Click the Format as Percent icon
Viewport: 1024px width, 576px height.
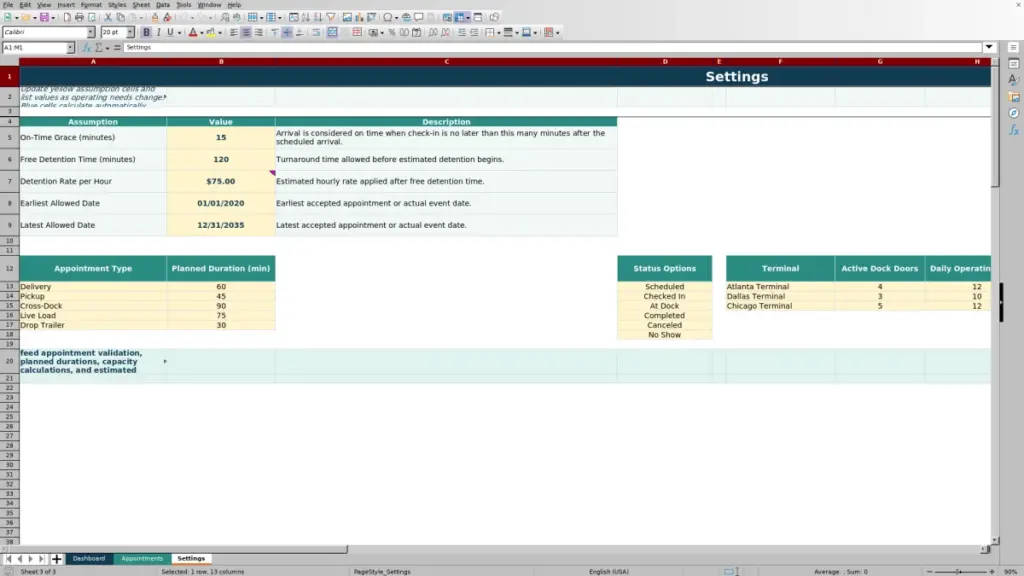pyautogui.click(x=392, y=32)
